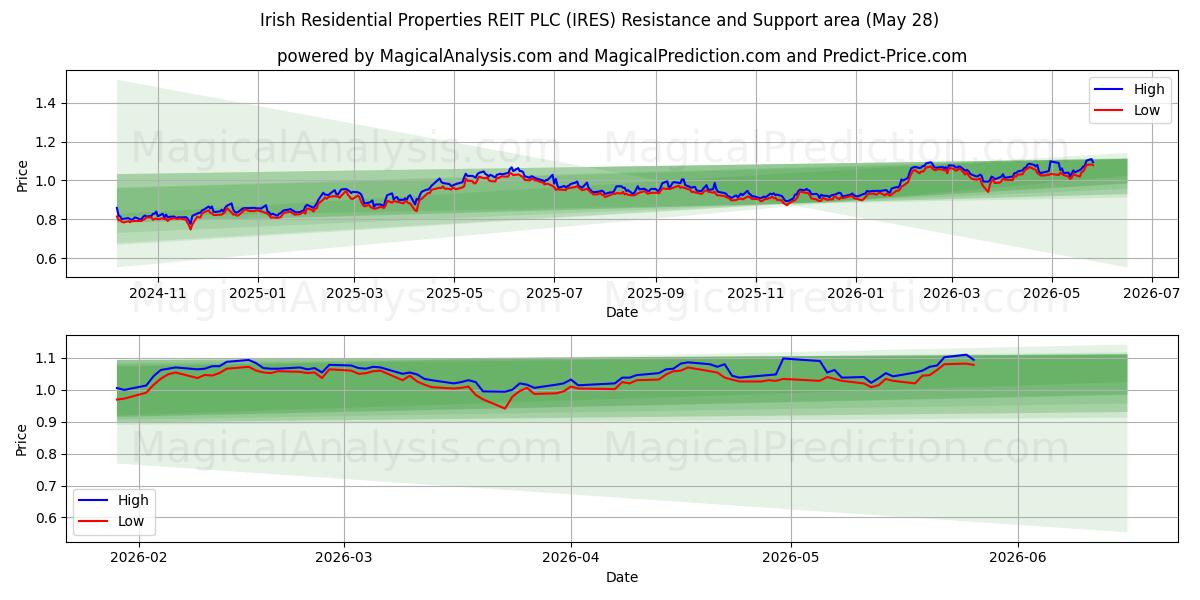Image resolution: width=1200 pixels, height=600 pixels.
Task: Click the '2026-05' tick label on top chart
Action: (x=1051, y=293)
